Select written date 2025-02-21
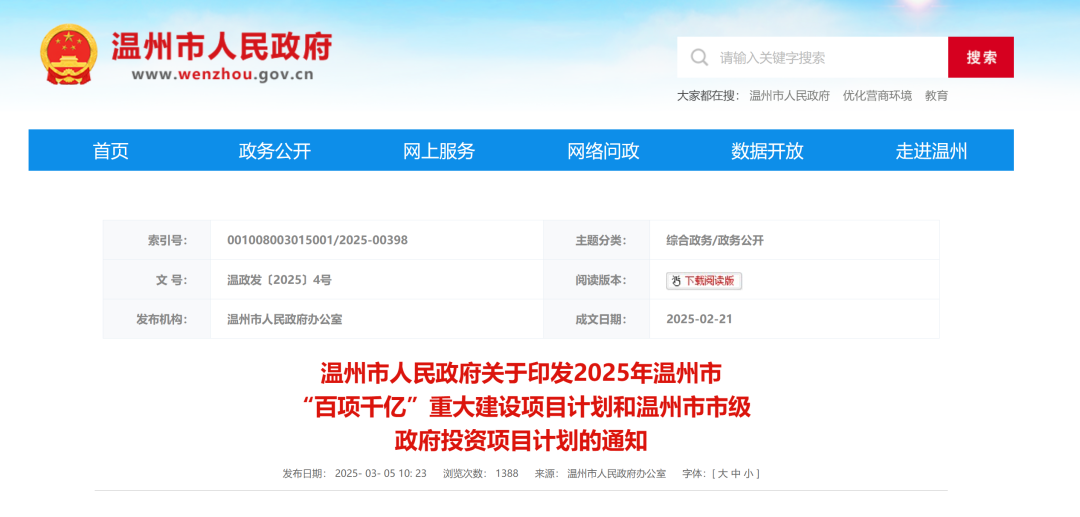The image size is (1080, 517). pos(699,319)
